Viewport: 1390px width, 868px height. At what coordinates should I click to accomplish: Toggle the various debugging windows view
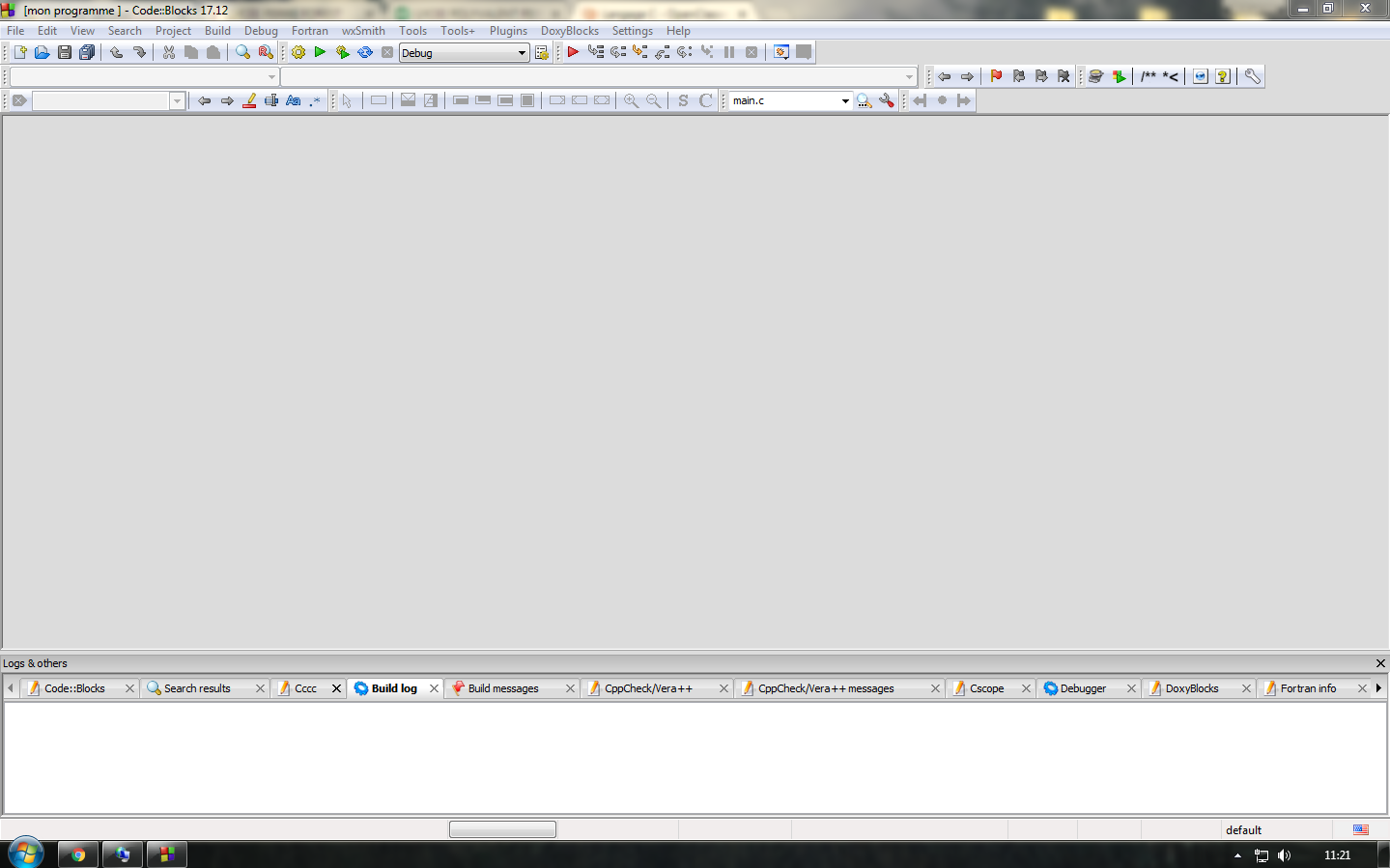click(780, 52)
